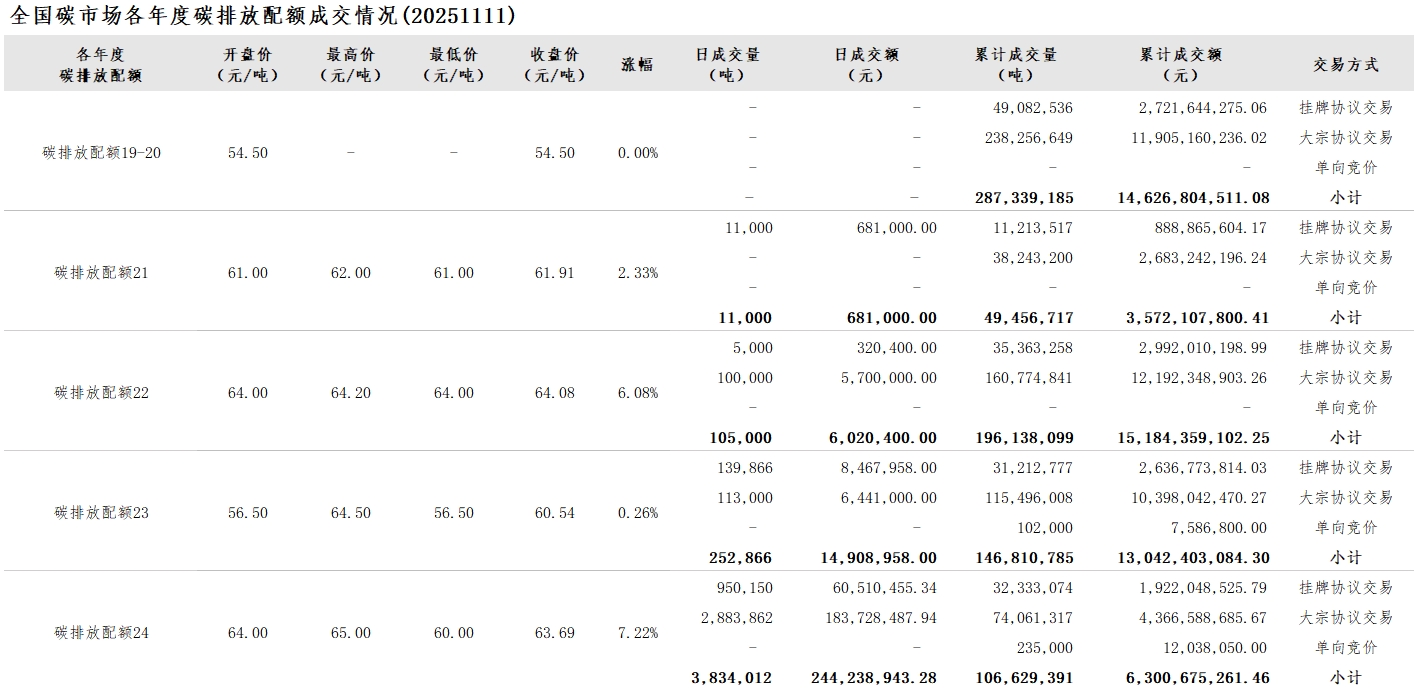
Task: Select highest price cell 64.20
Action: point(350,393)
